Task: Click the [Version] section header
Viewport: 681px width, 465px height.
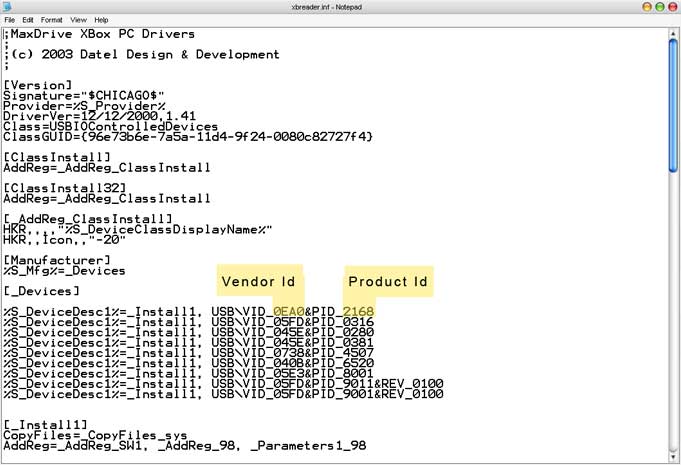Action: [x=38, y=85]
